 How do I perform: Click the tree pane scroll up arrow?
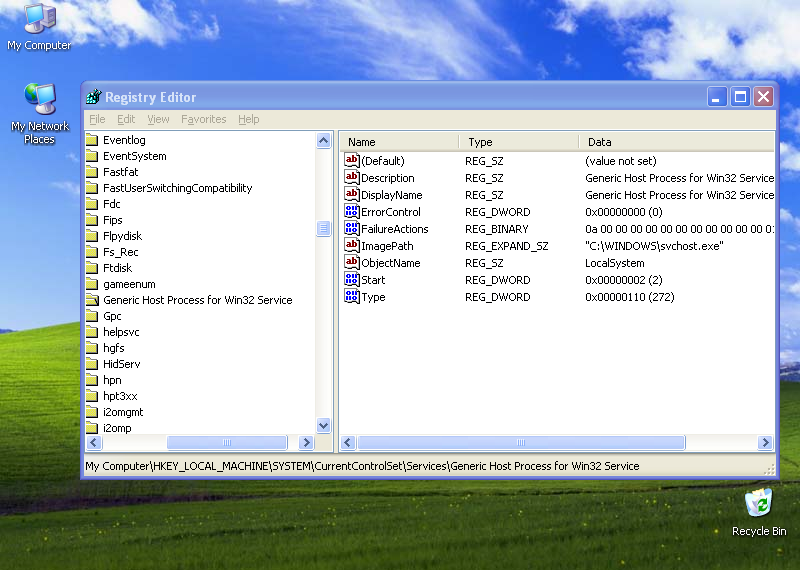click(323, 140)
